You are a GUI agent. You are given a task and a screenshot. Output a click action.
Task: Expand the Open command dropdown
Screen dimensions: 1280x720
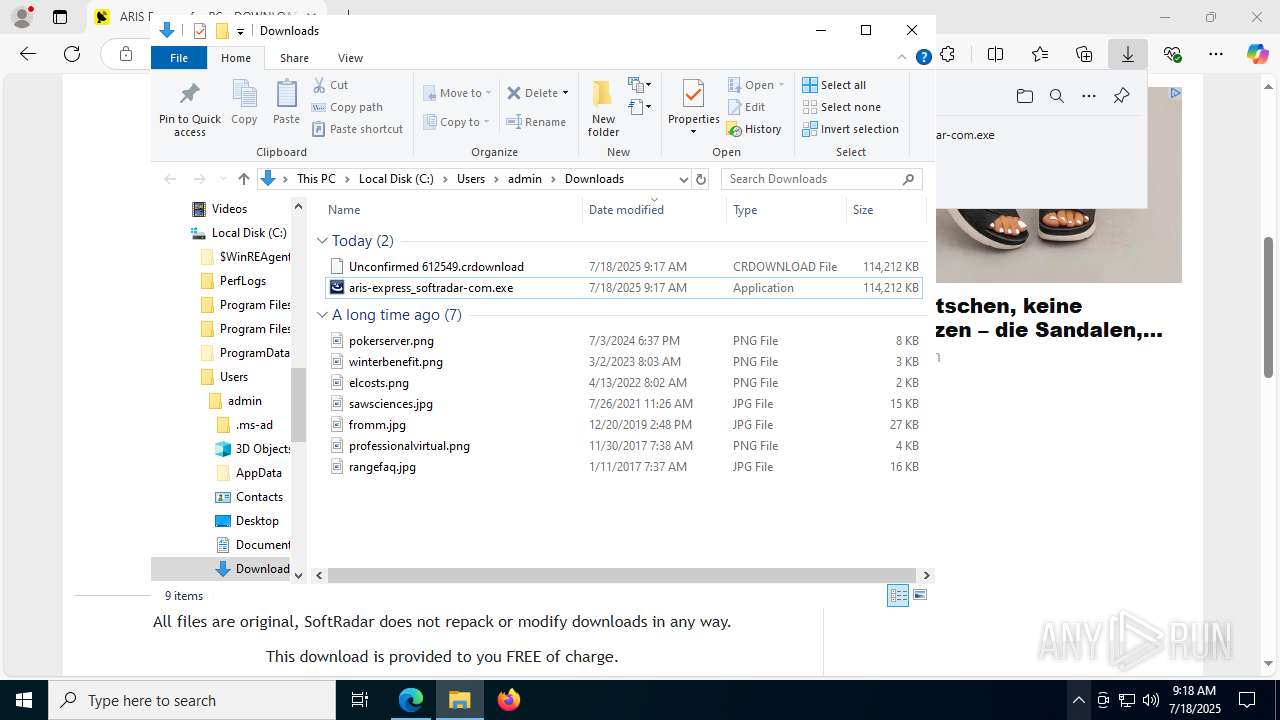click(781, 85)
